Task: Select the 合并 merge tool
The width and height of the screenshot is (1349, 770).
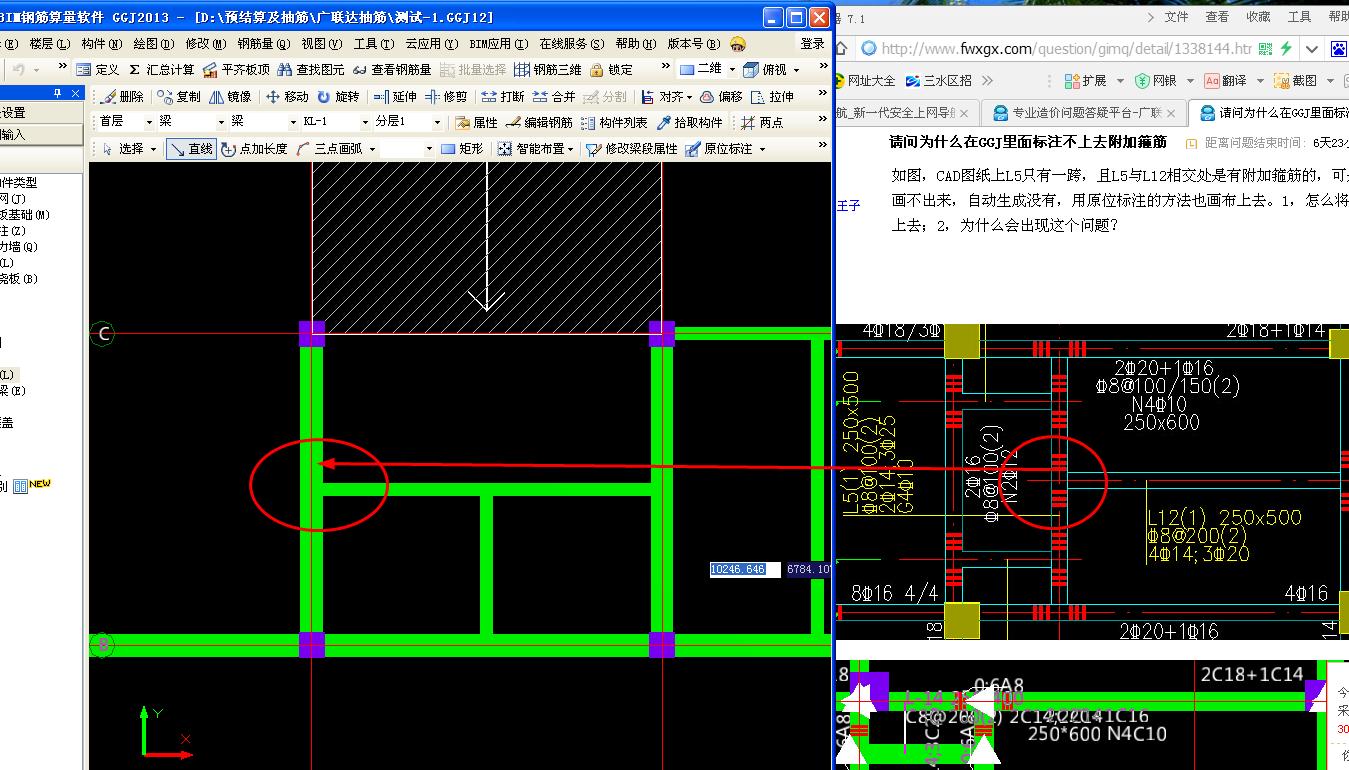Action: pyautogui.click(x=554, y=96)
